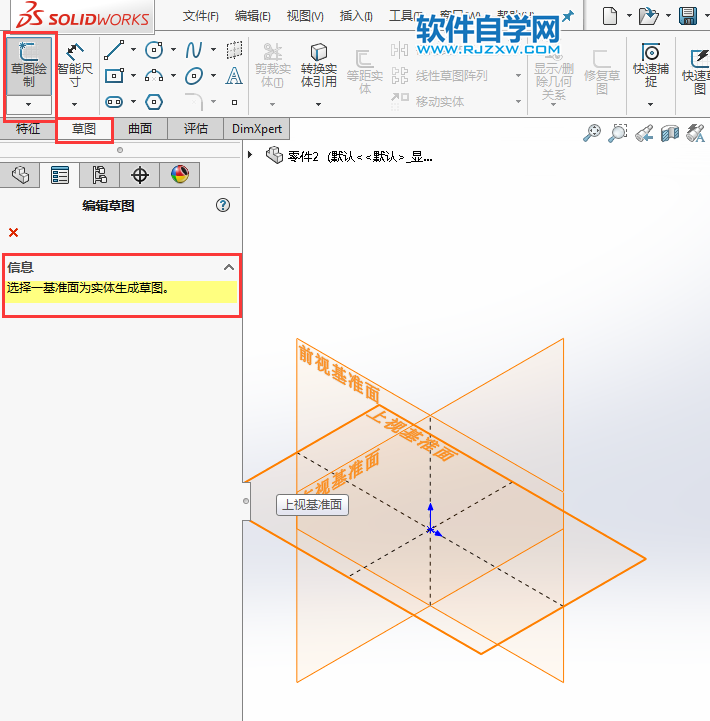The image size is (710, 721).
Task: Click the 显示/删除几何关系 relations tool
Action: click(553, 76)
